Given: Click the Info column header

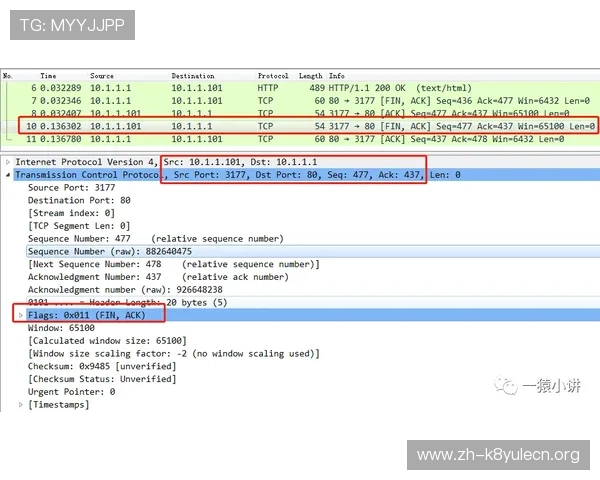Looking at the screenshot, I should [337, 75].
